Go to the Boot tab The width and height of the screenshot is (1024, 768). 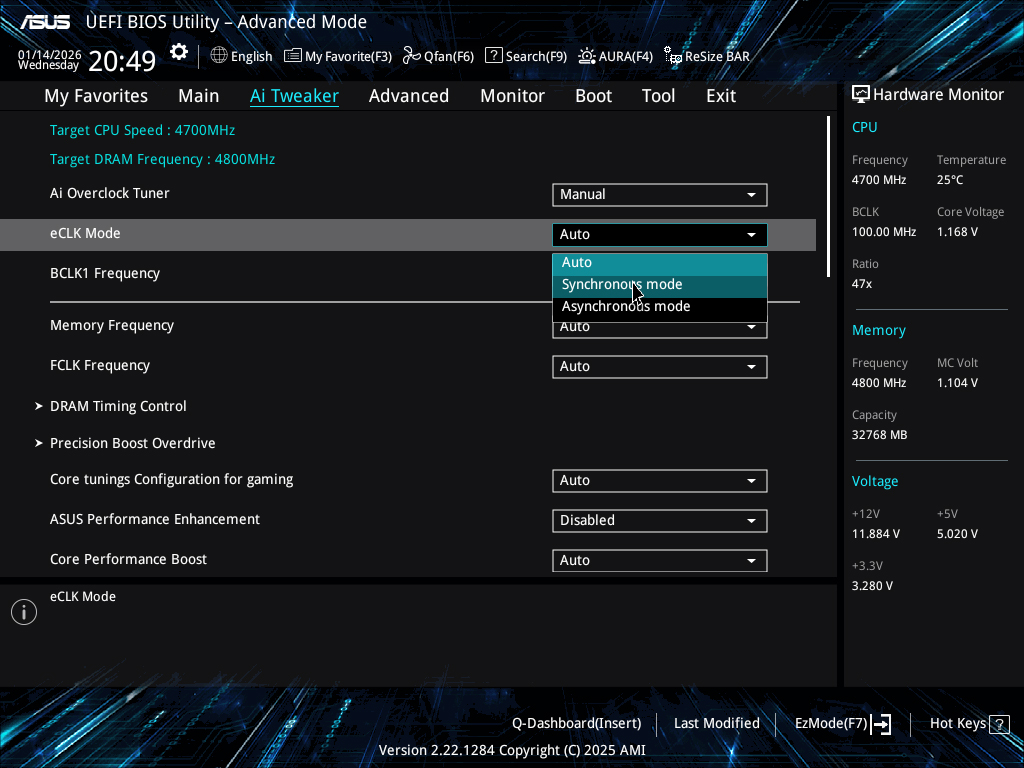click(x=593, y=96)
